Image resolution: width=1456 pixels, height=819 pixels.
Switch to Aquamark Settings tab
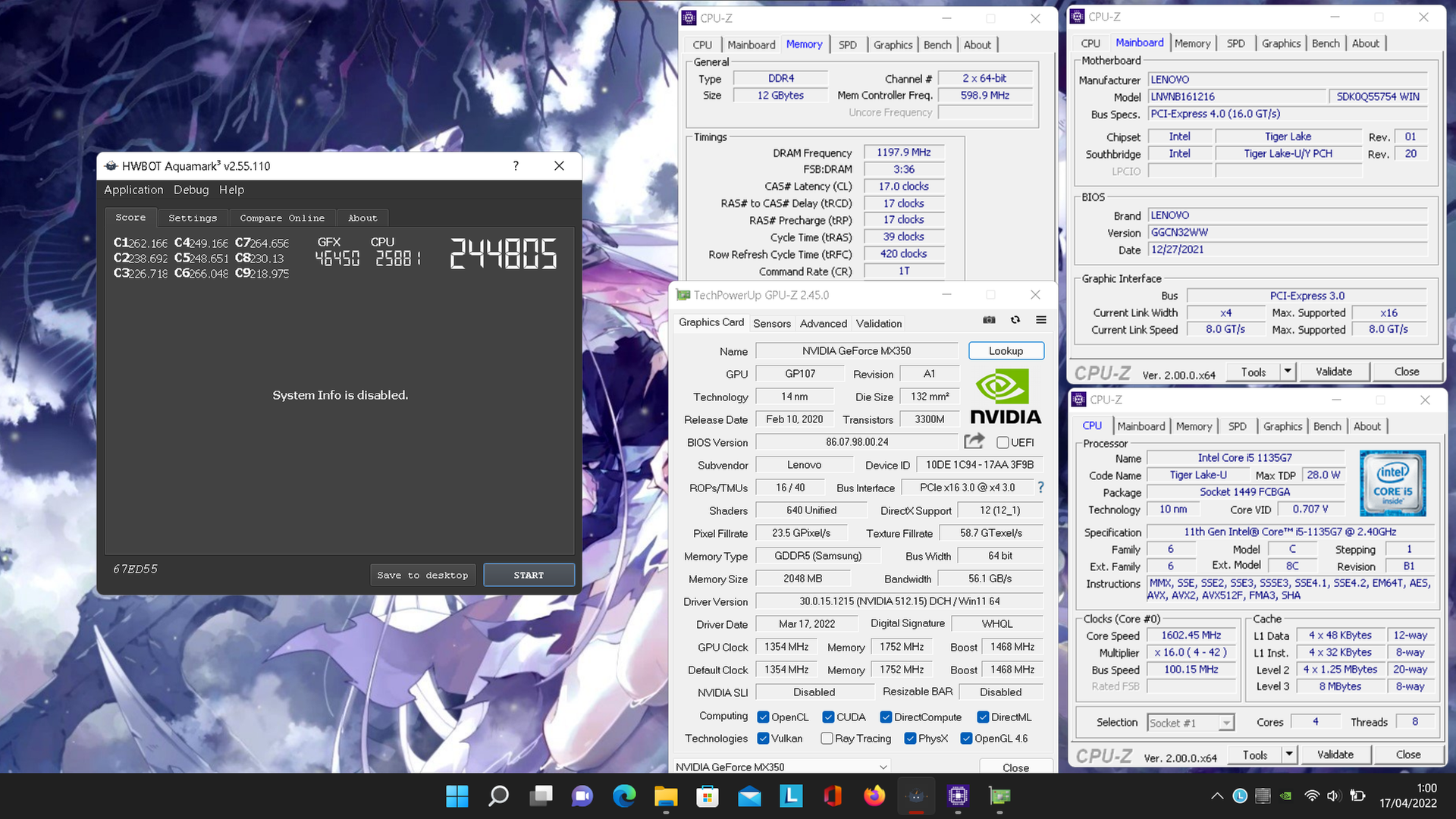tap(193, 218)
